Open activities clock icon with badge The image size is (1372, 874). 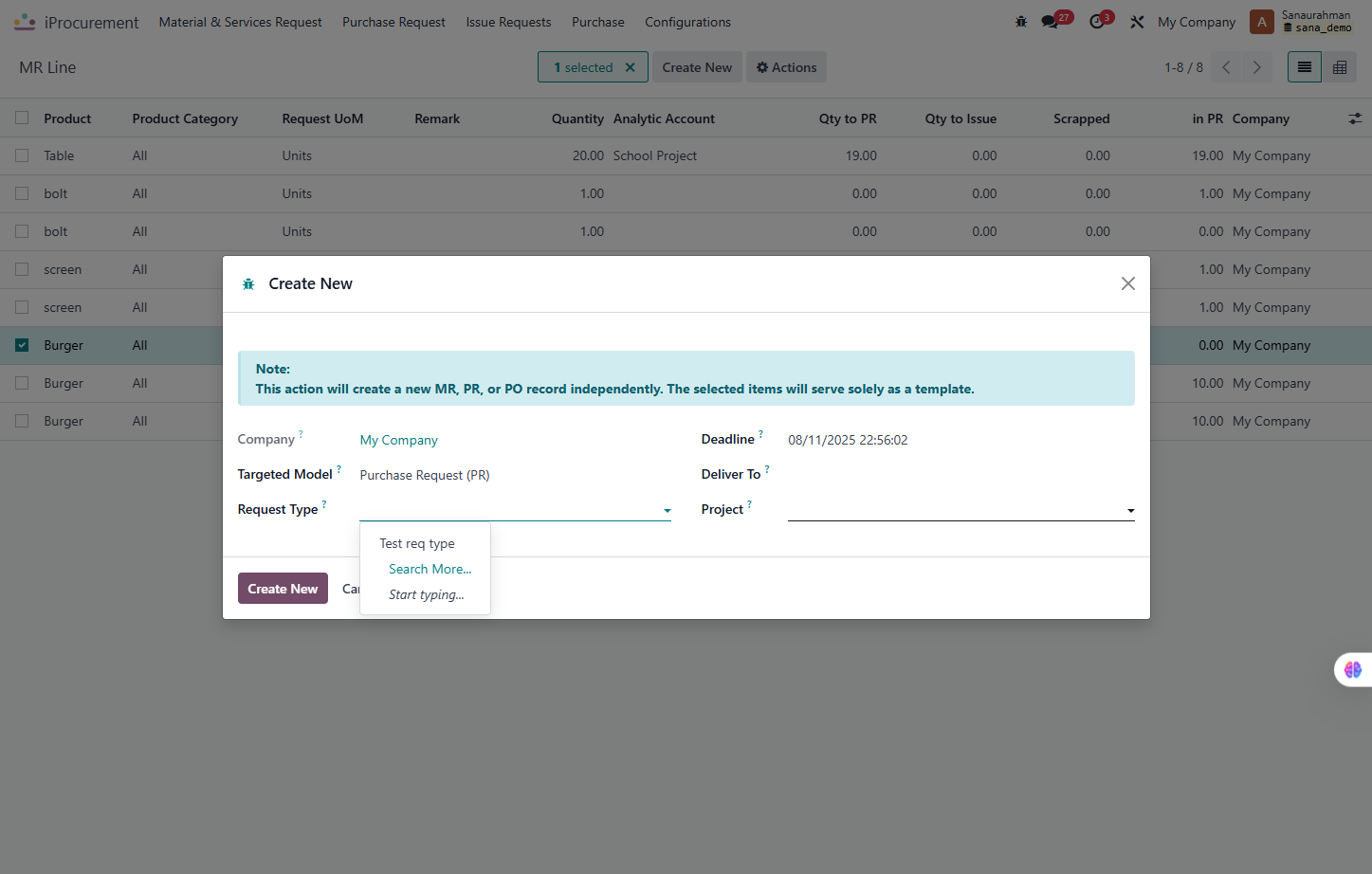[x=1098, y=22]
